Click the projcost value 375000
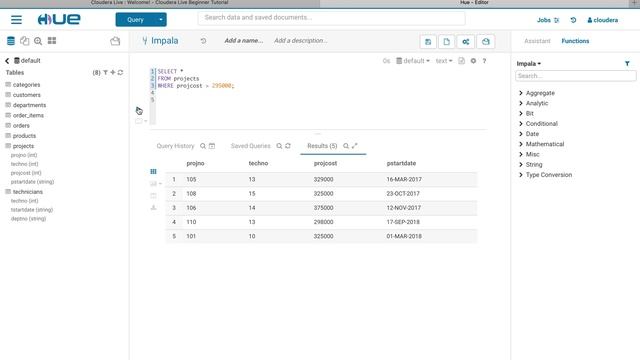The height and width of the screenshot is (360, 640). pyautogui.click(x=323, y=208)
